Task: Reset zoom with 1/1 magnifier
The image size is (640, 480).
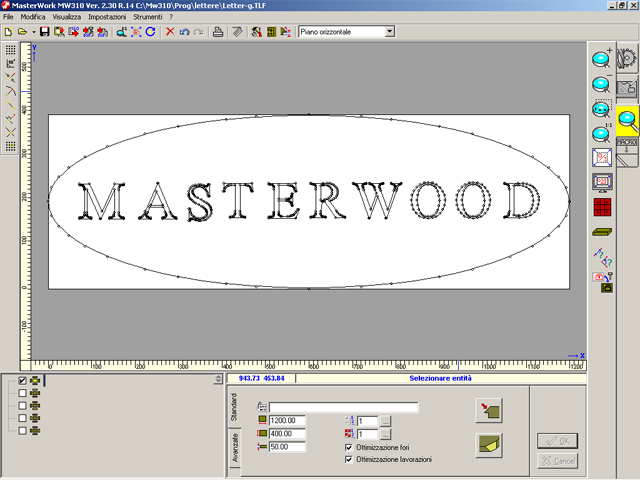Action: point(602,133)
